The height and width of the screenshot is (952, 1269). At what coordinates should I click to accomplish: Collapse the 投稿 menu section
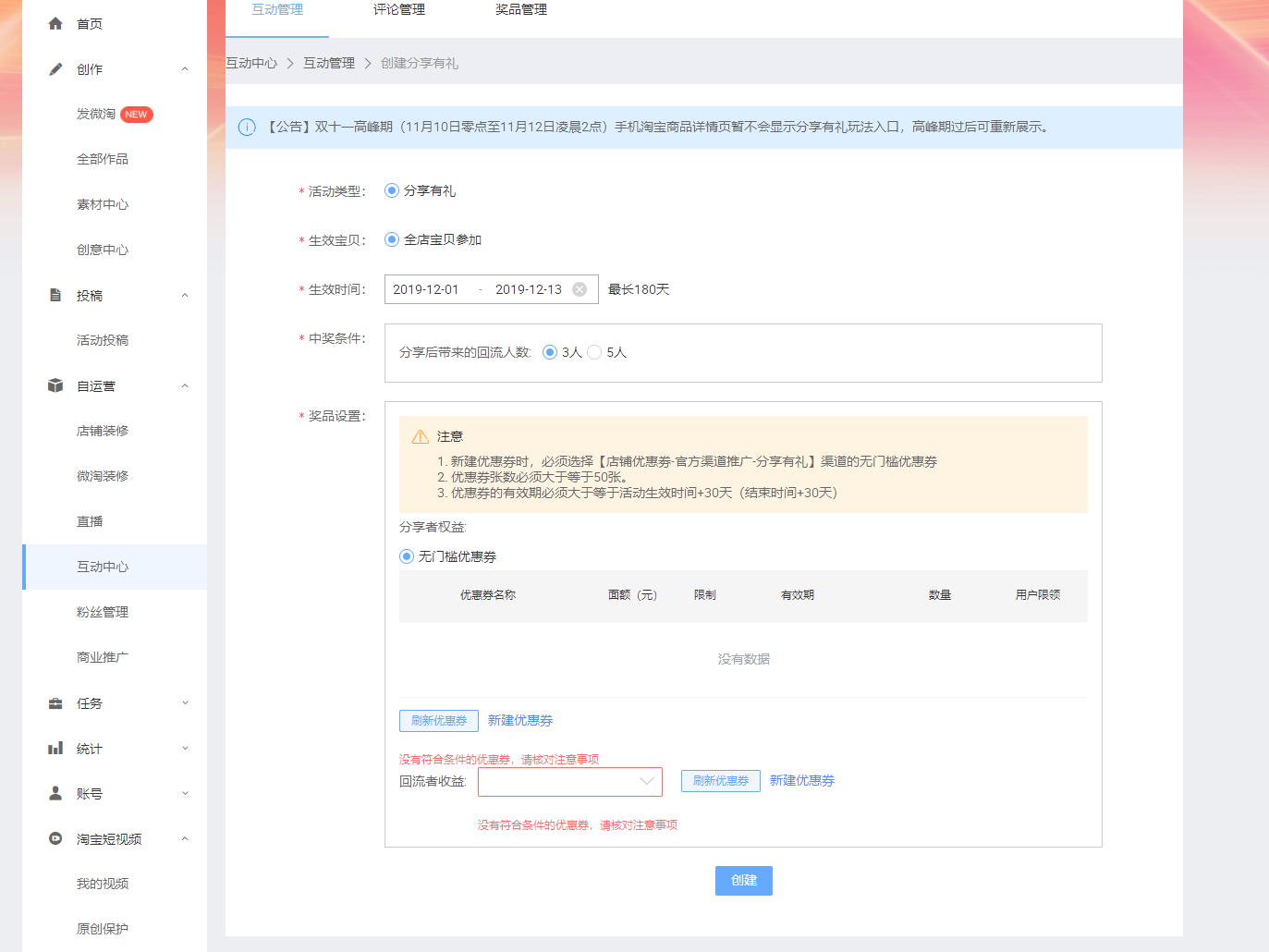click(185, 296)
